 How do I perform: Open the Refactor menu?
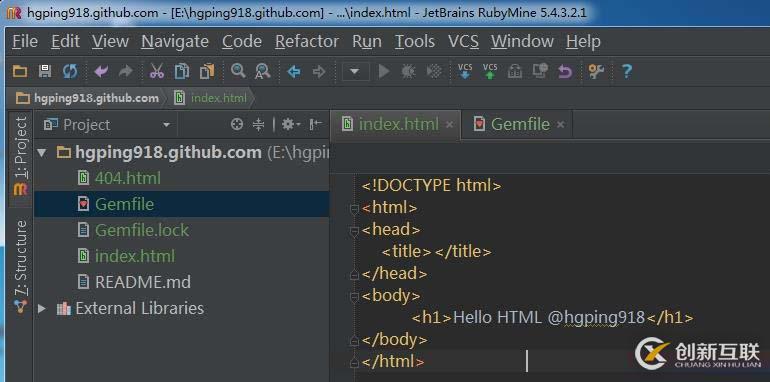tap(307, 41)
